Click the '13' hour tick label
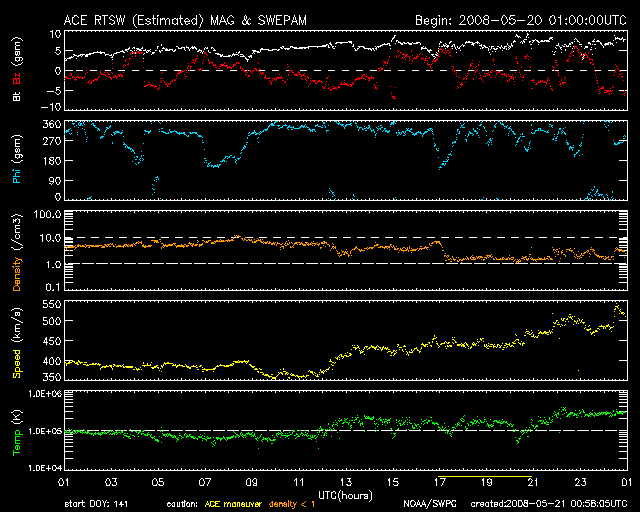The width and height of the screenshot is (640, 512). coord(346,483)
